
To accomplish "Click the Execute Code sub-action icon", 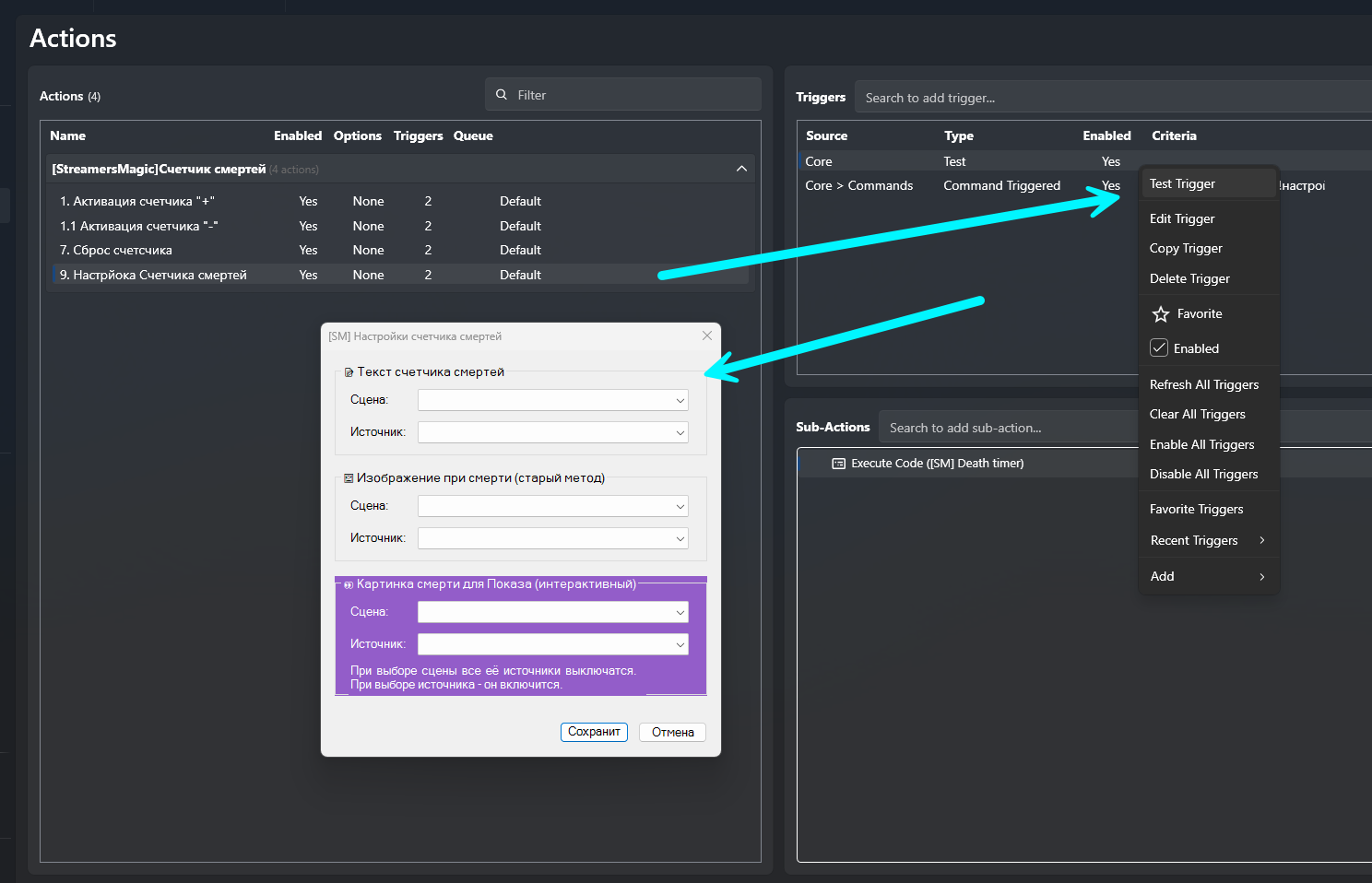I will click(838, 464).
